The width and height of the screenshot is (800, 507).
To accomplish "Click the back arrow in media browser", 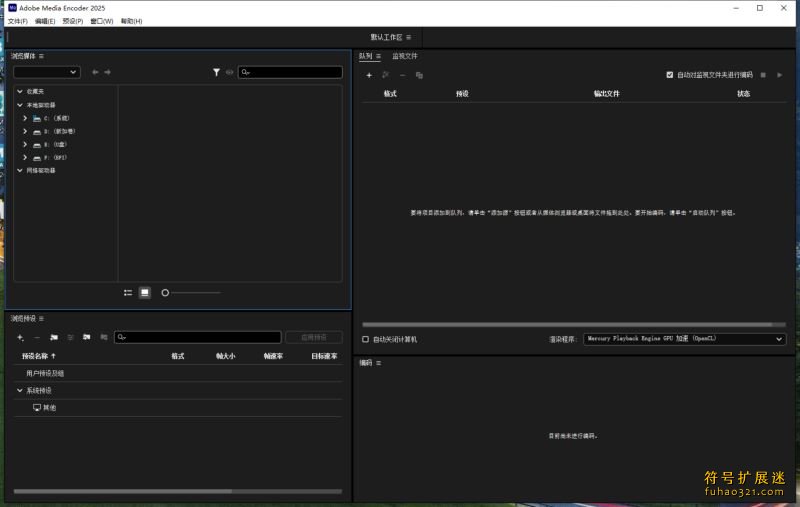I will [95, 72].
